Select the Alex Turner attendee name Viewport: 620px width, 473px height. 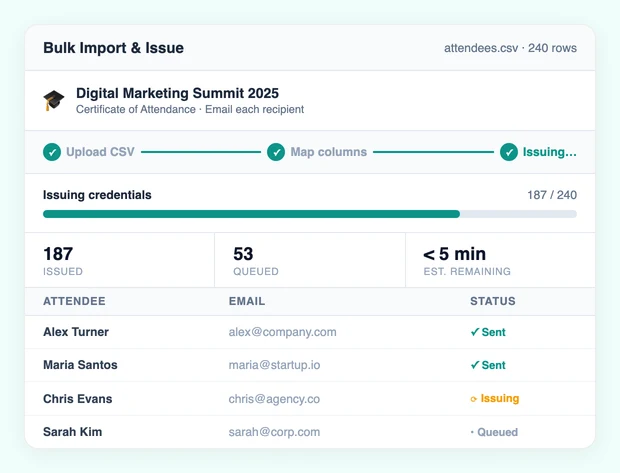[76, 332]
